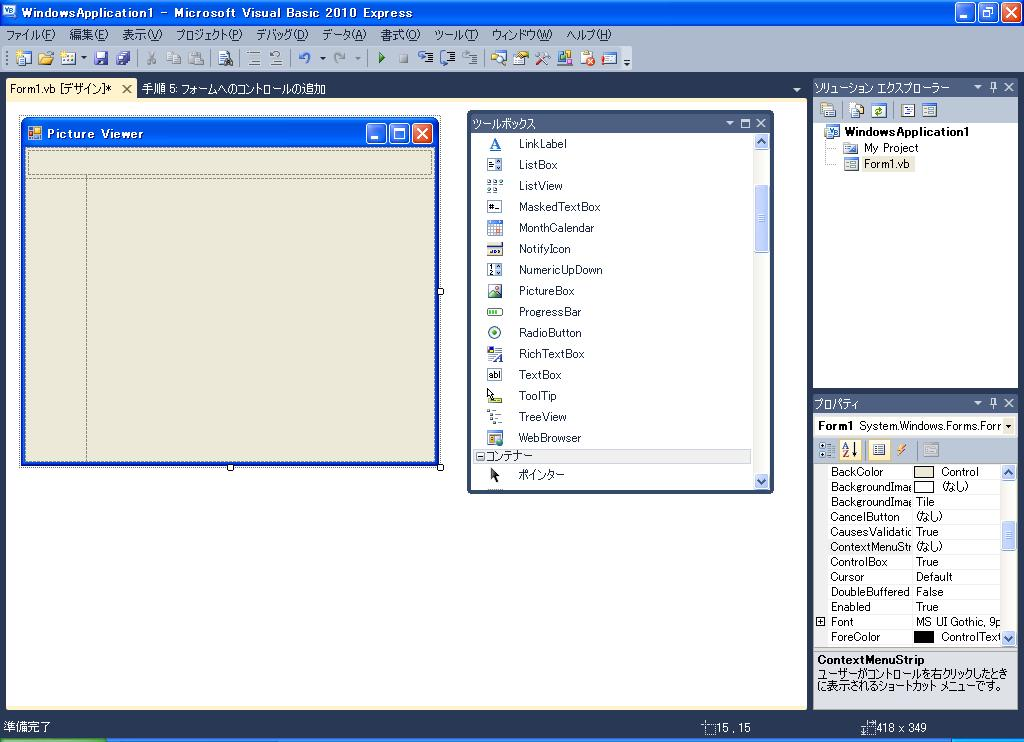This screenshot has height=742, width=1024.
Task: Open the File (ファイル) menu
Action: (x=30, y=35)
